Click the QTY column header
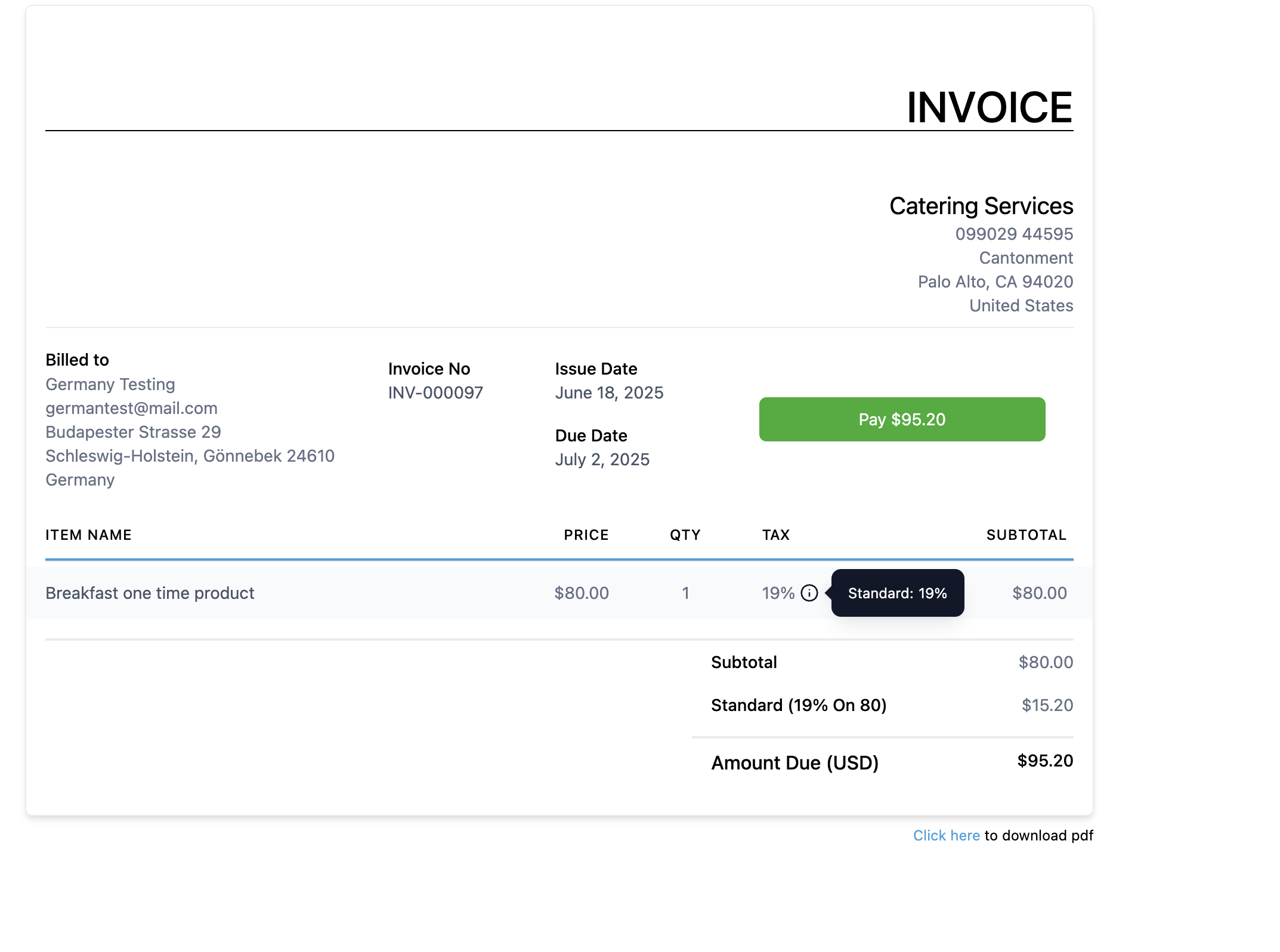The height and width of the screenshot is (952, 1280). (685, 535)
